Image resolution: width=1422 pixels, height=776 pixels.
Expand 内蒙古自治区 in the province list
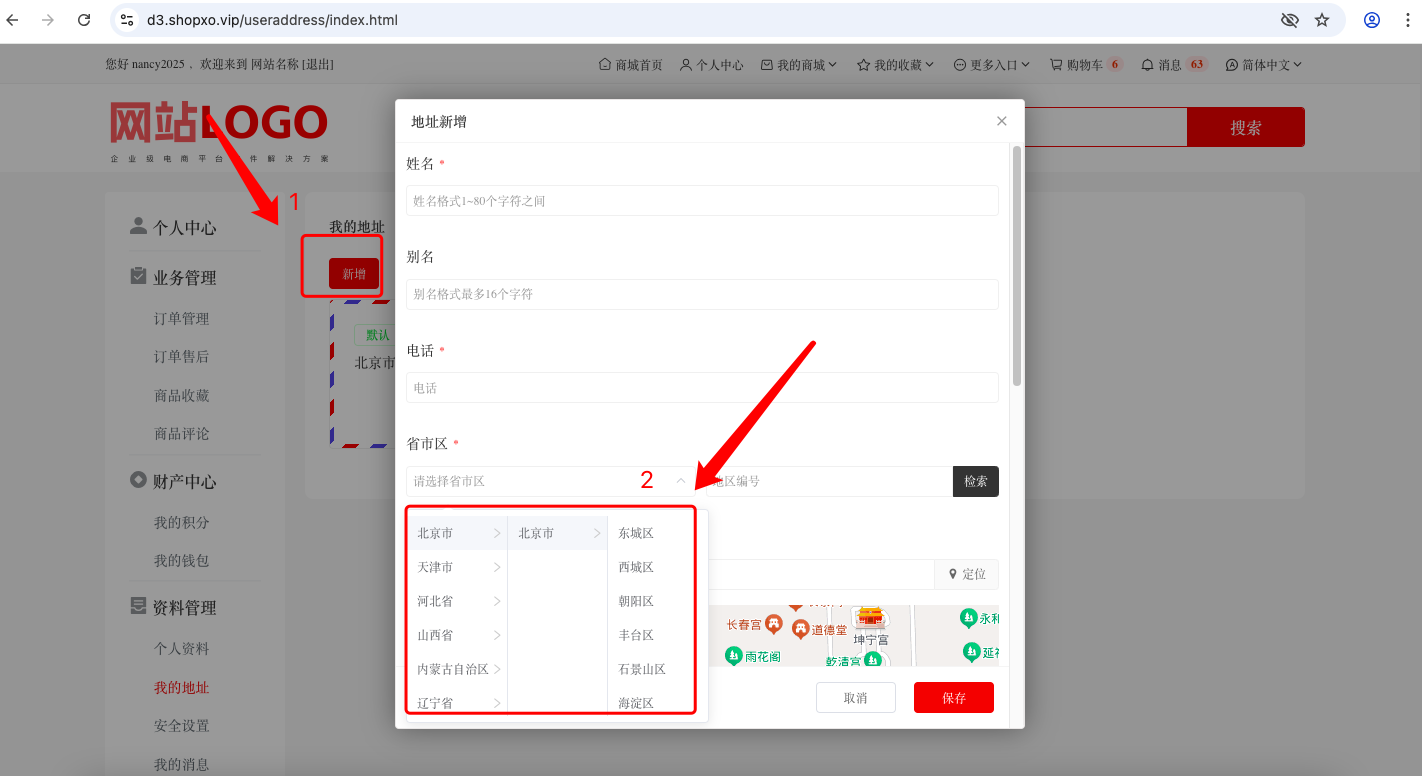tap(458, 669)
